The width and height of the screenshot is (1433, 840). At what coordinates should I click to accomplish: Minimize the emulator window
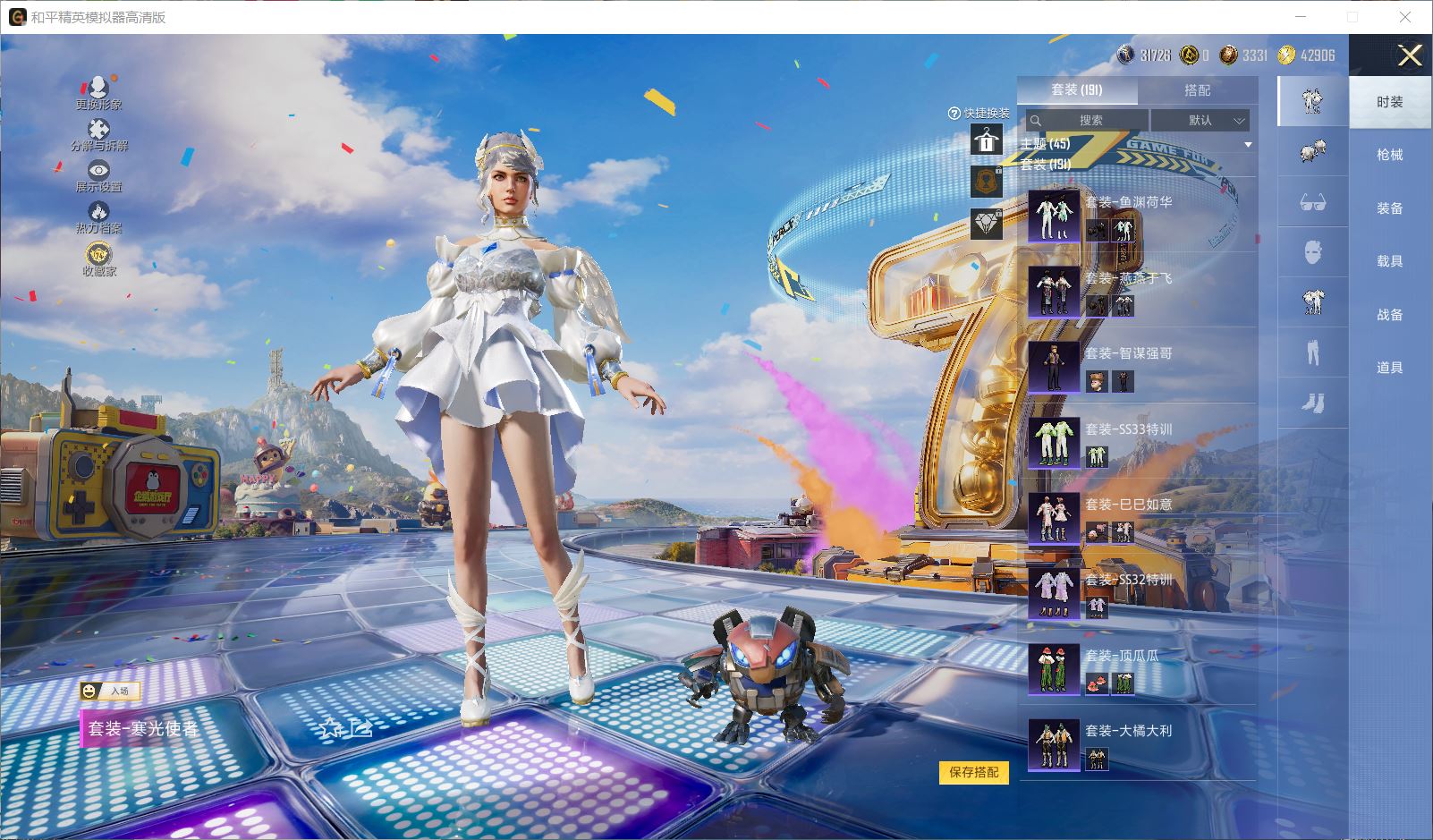(1302, 17)
